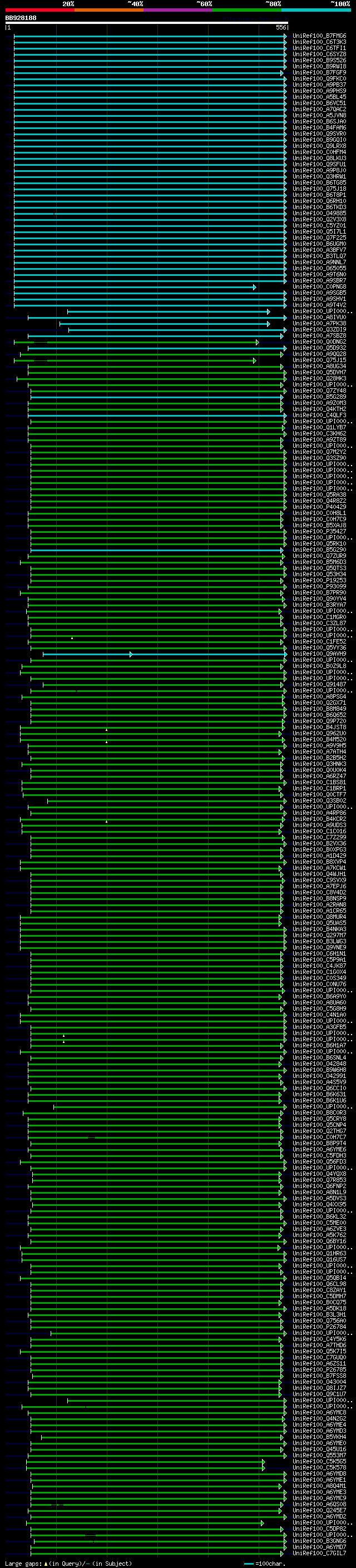The height and width of the screenshot is (1568, 356).
Task: Select the hit UniRef100_Q3ZDI9
Action: (x=319, y=330)
